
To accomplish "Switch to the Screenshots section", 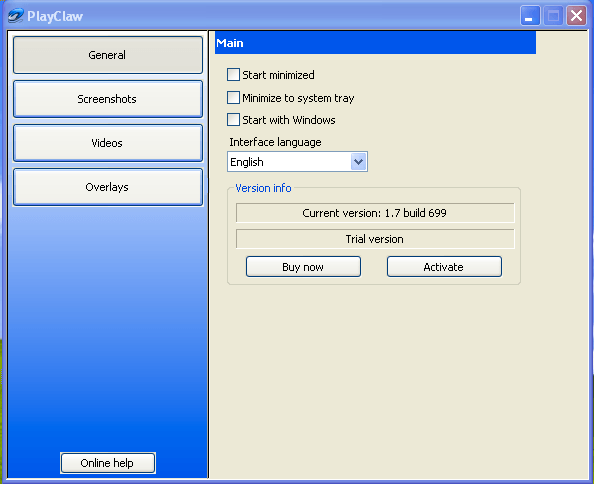I will [x=108, y=99].
